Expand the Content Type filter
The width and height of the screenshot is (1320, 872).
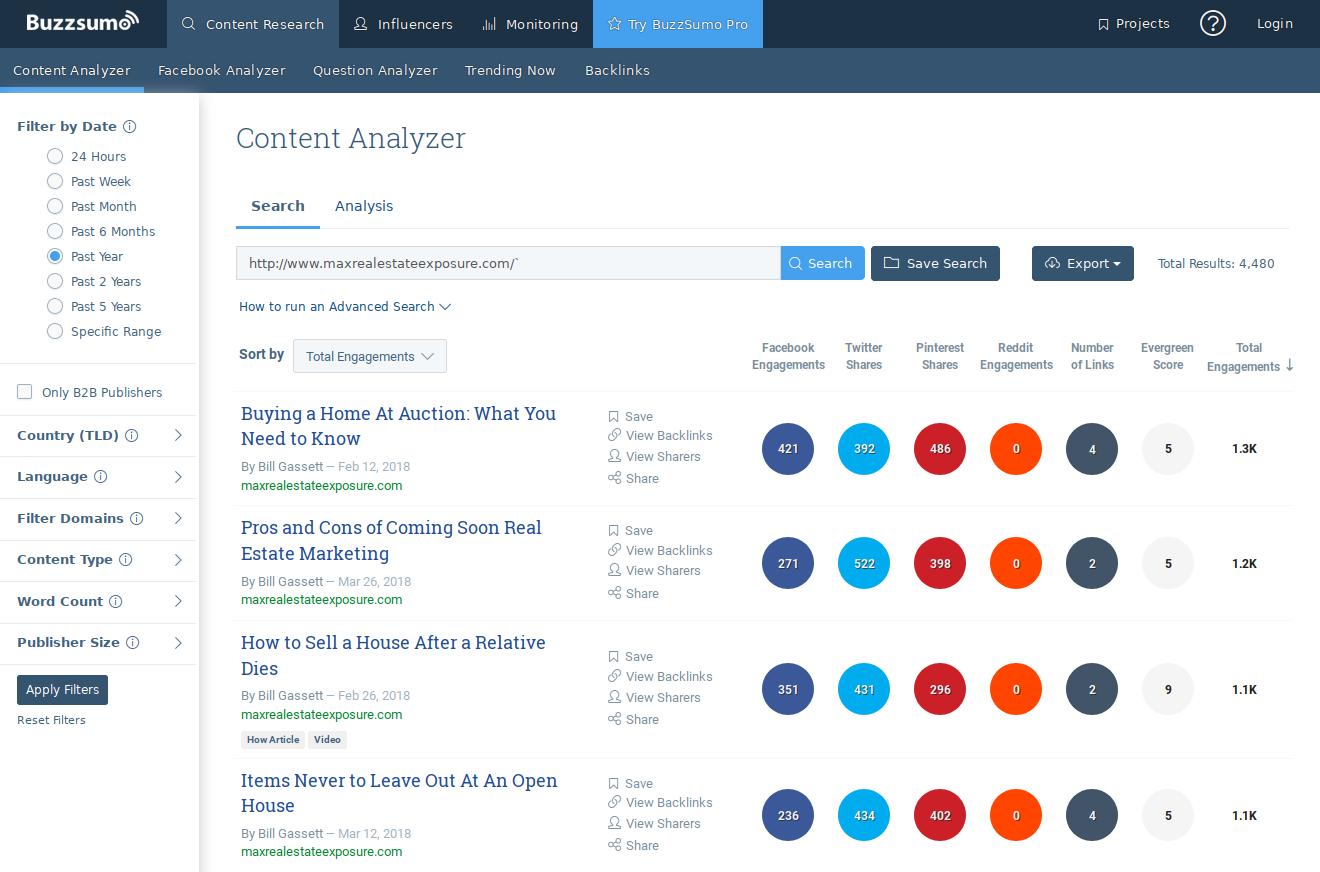(178, 560)
